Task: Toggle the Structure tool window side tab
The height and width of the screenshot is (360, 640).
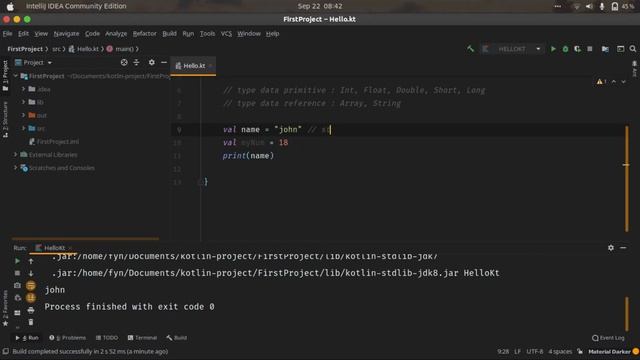Action: tap(5, 119)
